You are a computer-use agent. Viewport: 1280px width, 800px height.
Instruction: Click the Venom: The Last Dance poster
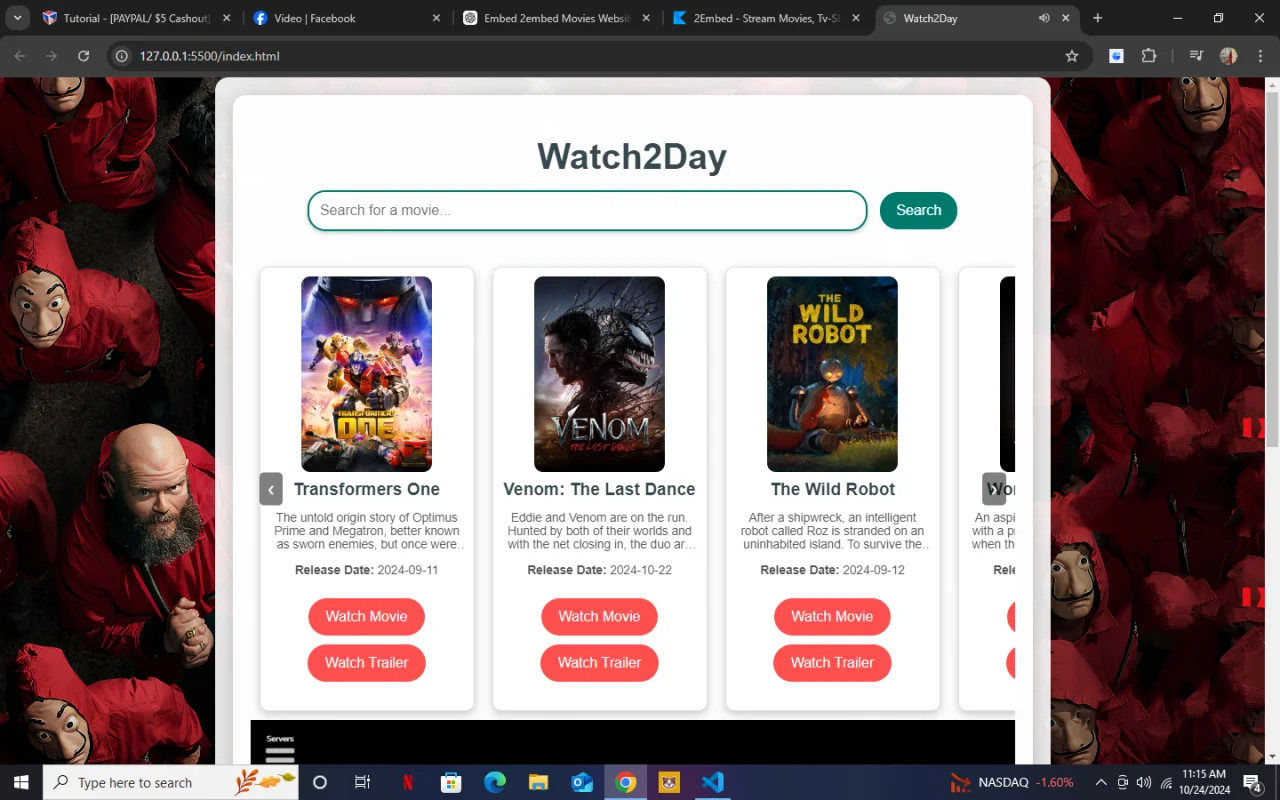[x=599, y=374]
